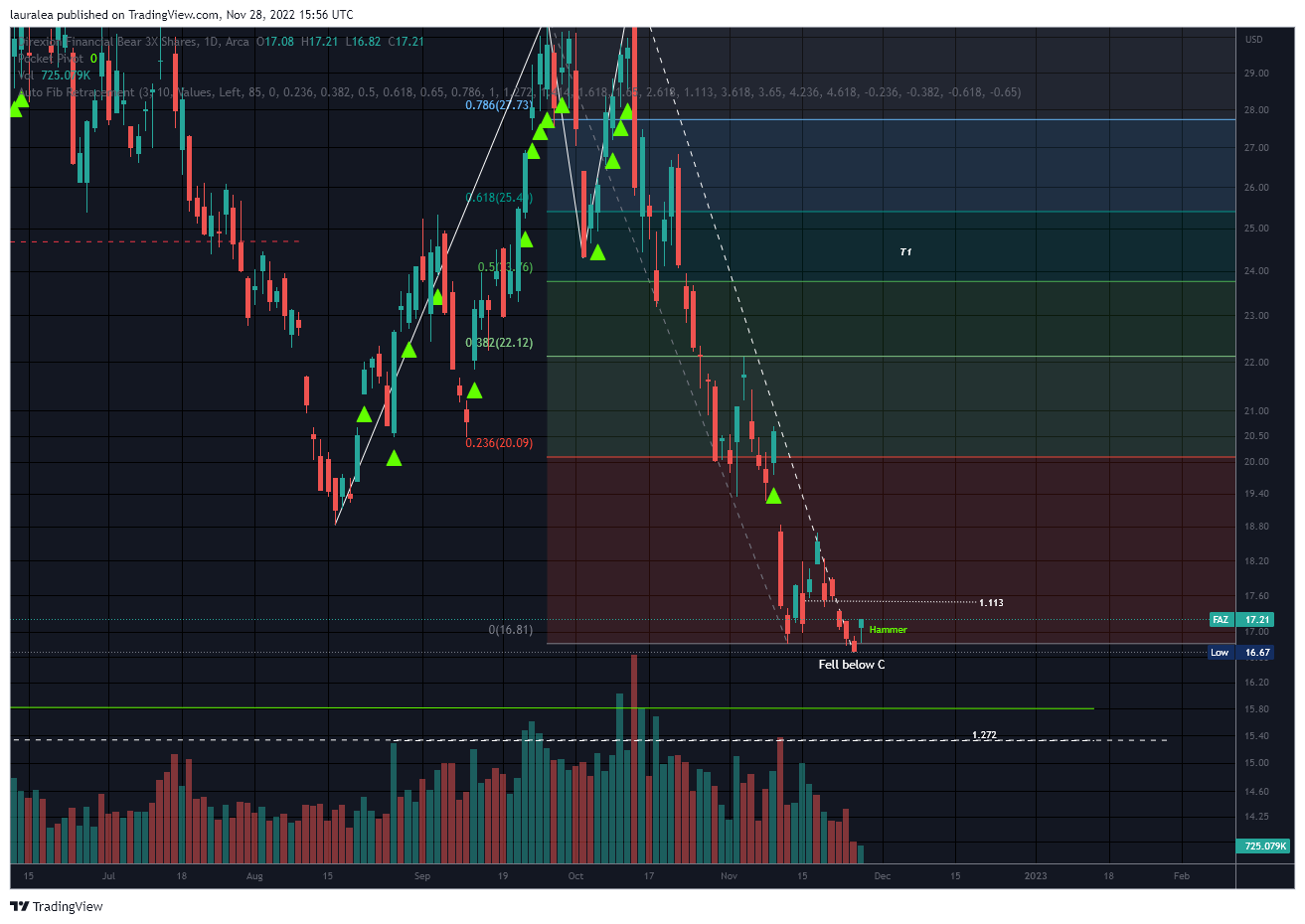
Task: Click the 725.079K volume tag on axis
Action: pos(1263,846)
